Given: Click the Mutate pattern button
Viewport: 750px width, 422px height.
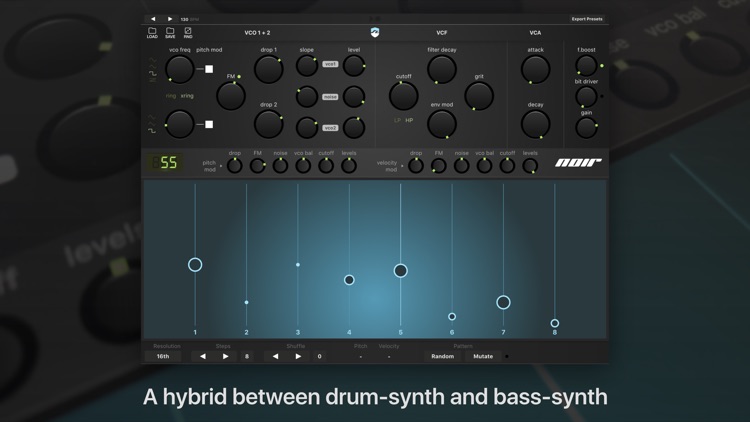Looking at the screenshot, I should [483, 356].
